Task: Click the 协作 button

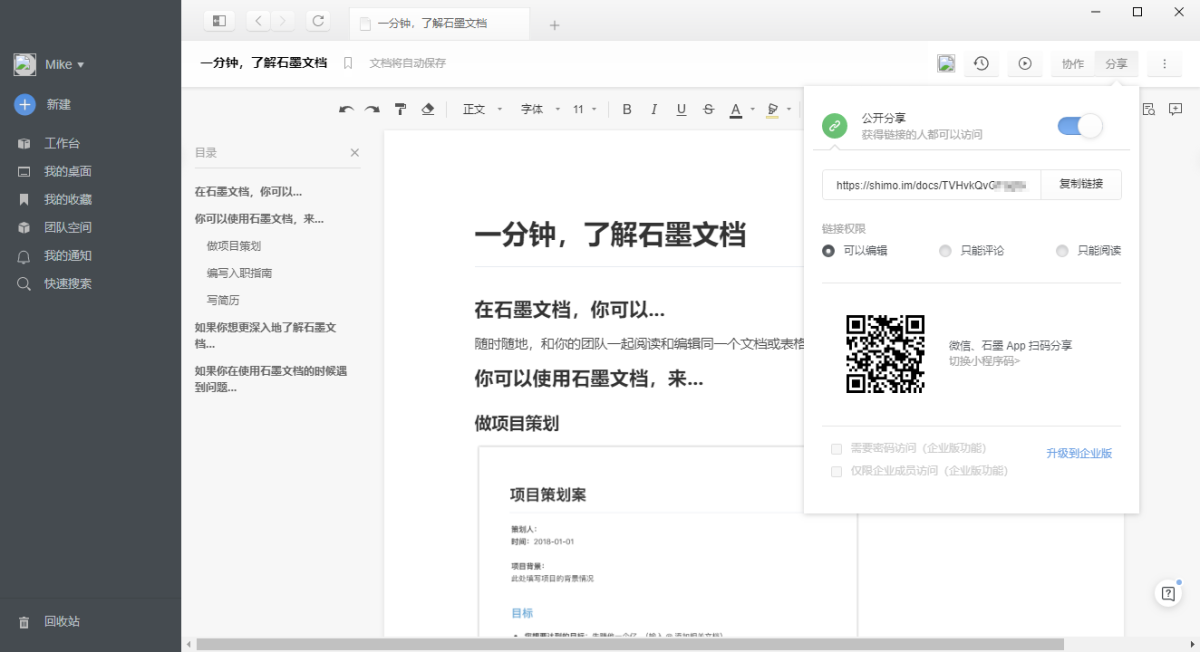Action: coord(1073,63)
